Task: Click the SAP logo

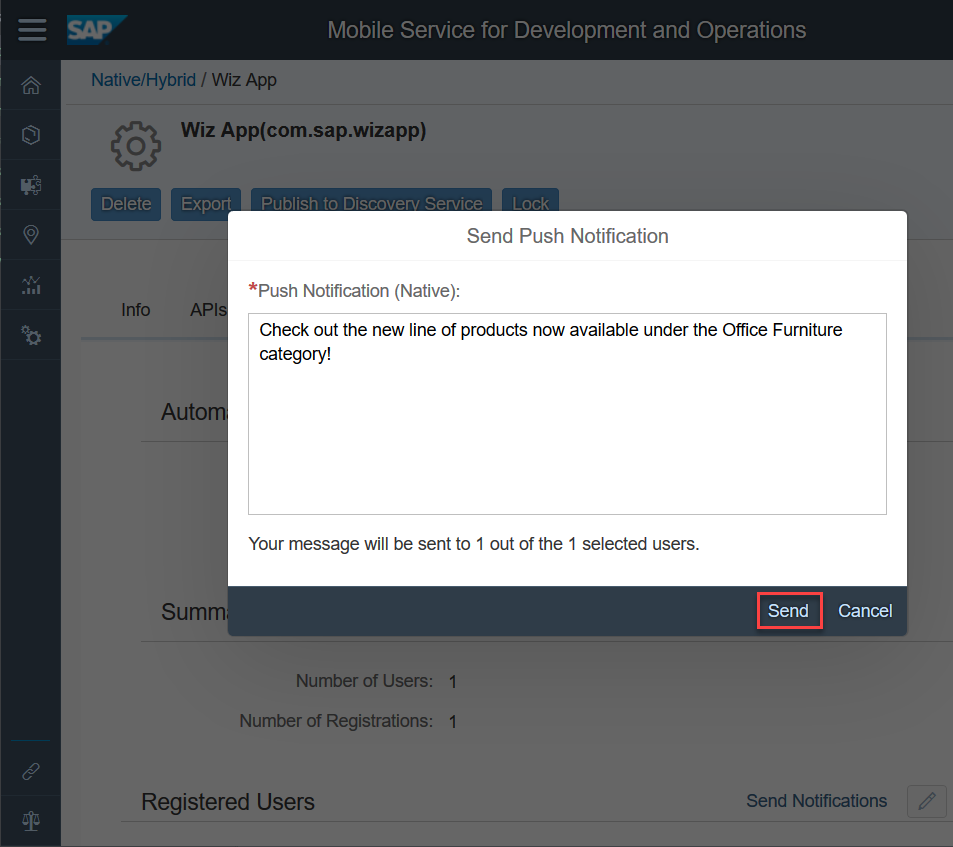Action: pos(96,30)
